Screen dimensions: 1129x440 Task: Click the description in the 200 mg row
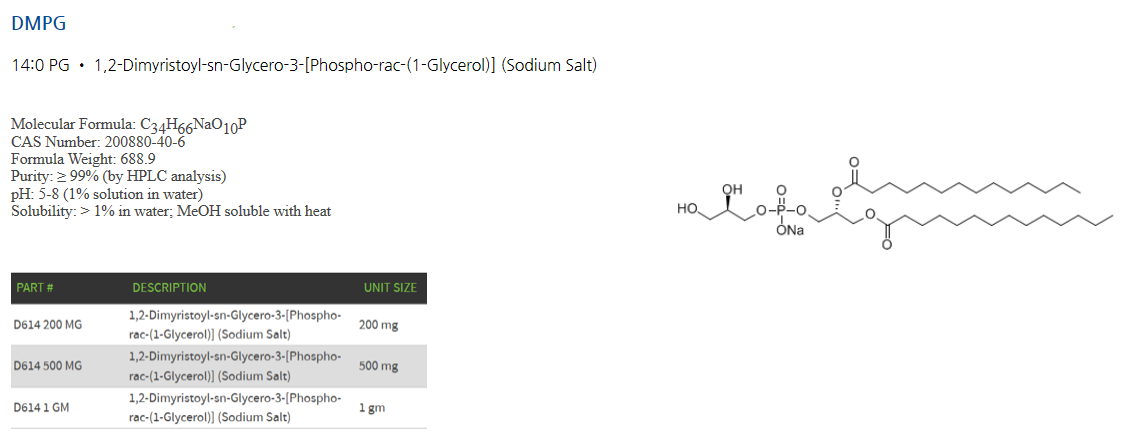coord(235,325)
